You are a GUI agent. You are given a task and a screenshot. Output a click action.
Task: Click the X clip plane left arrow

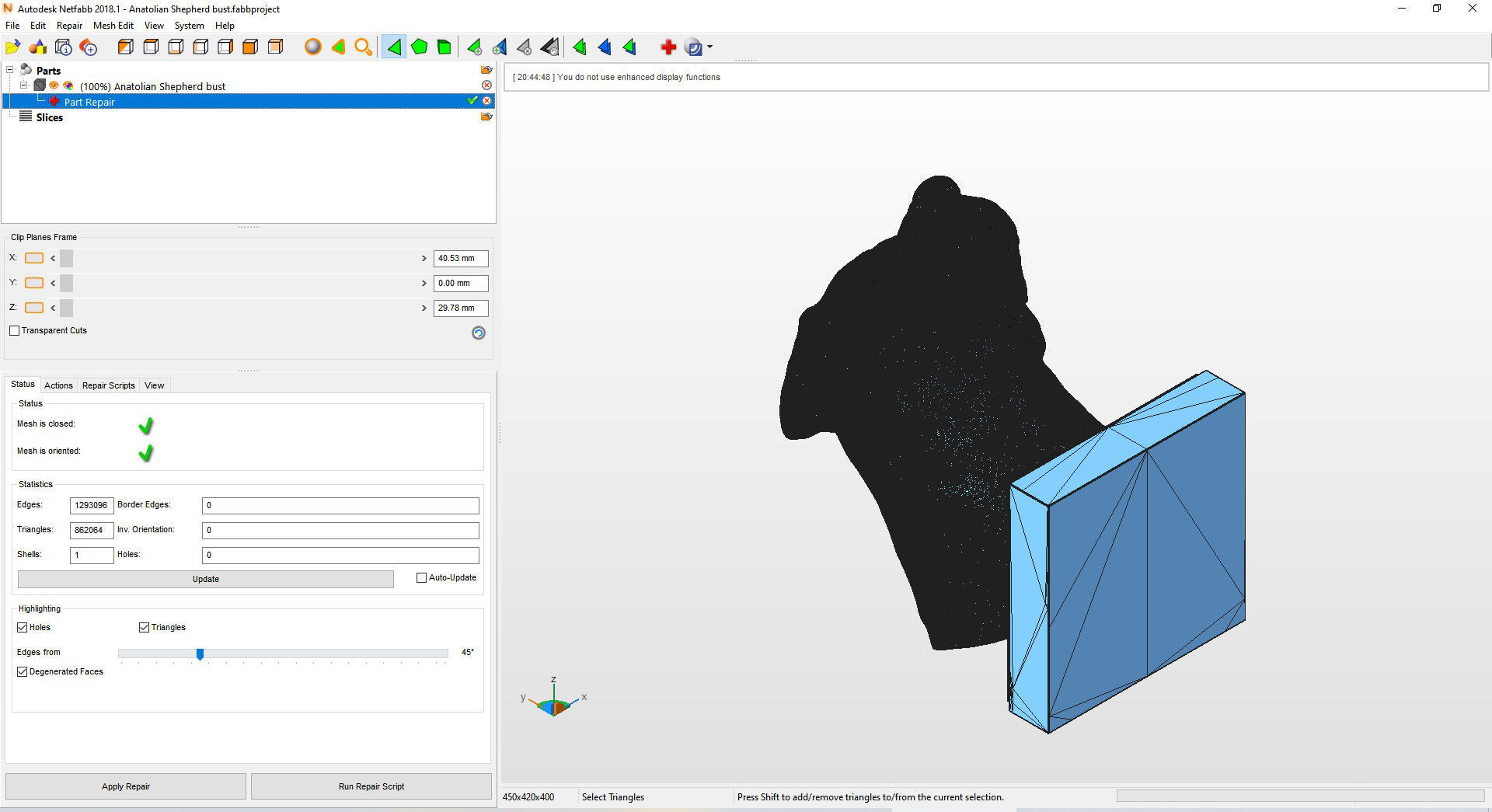coord(53,258)
